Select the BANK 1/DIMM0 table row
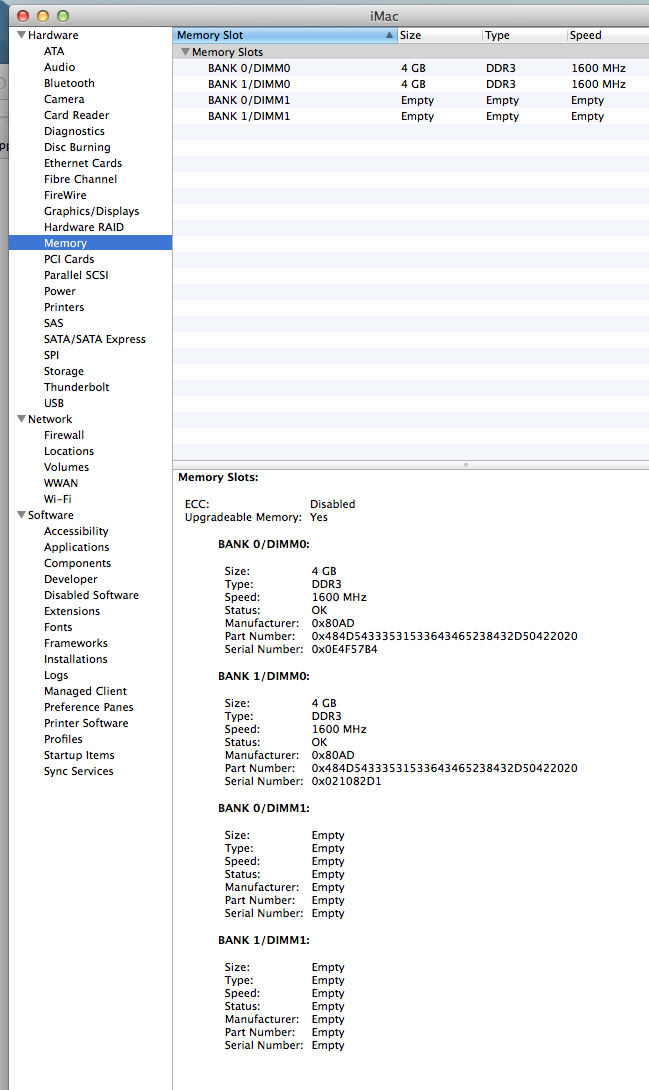Screen dimensions: 649x1090 pos(411,83)
